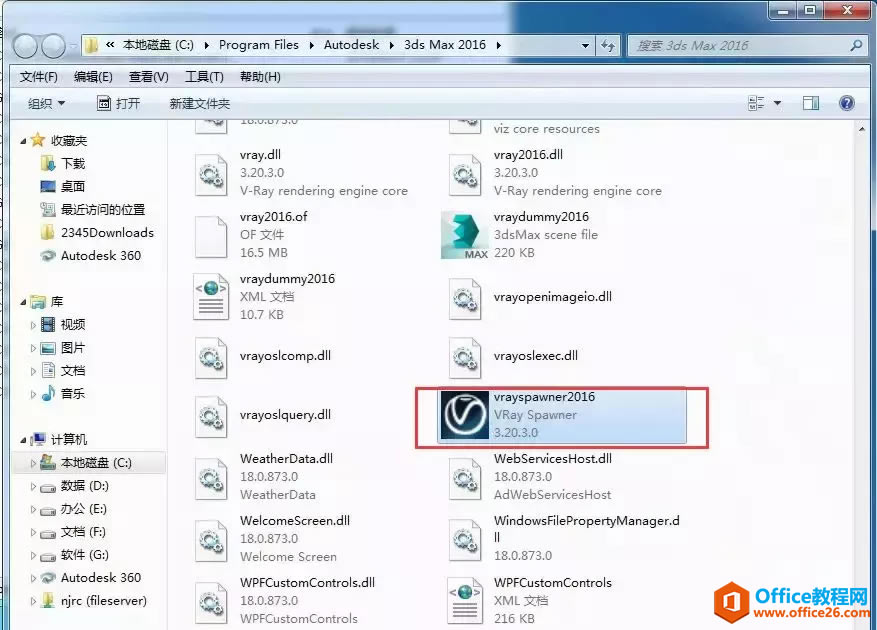Open 最近访问的位置 in favorites
Screen dimensions: 877x630
pos(103,209)
